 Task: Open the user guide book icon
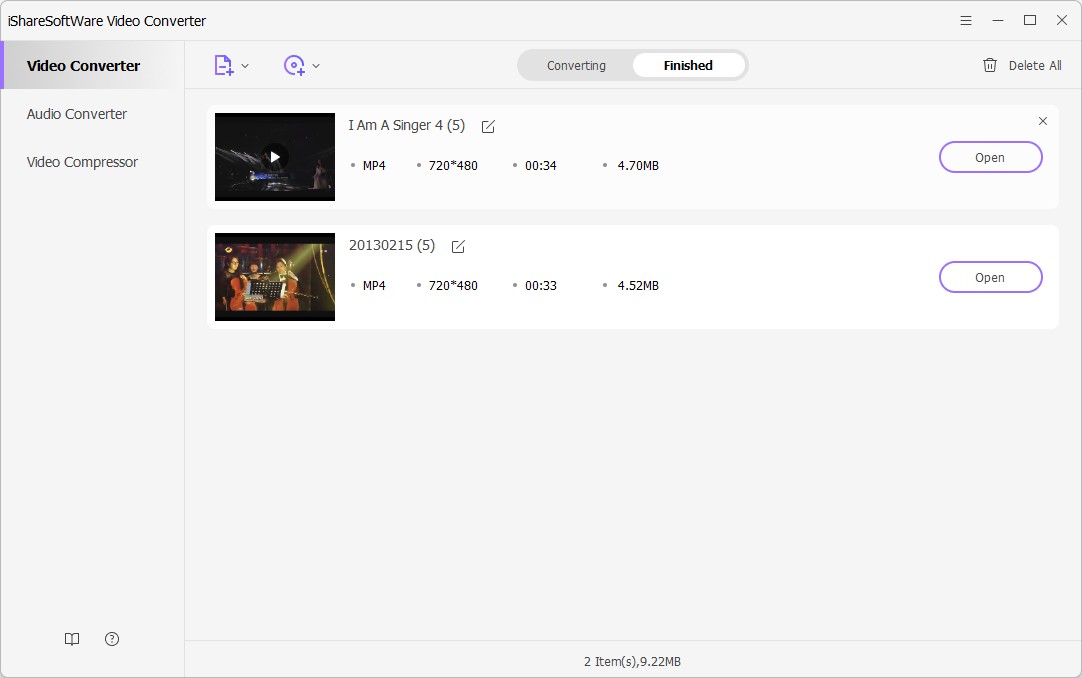(72, 639)
